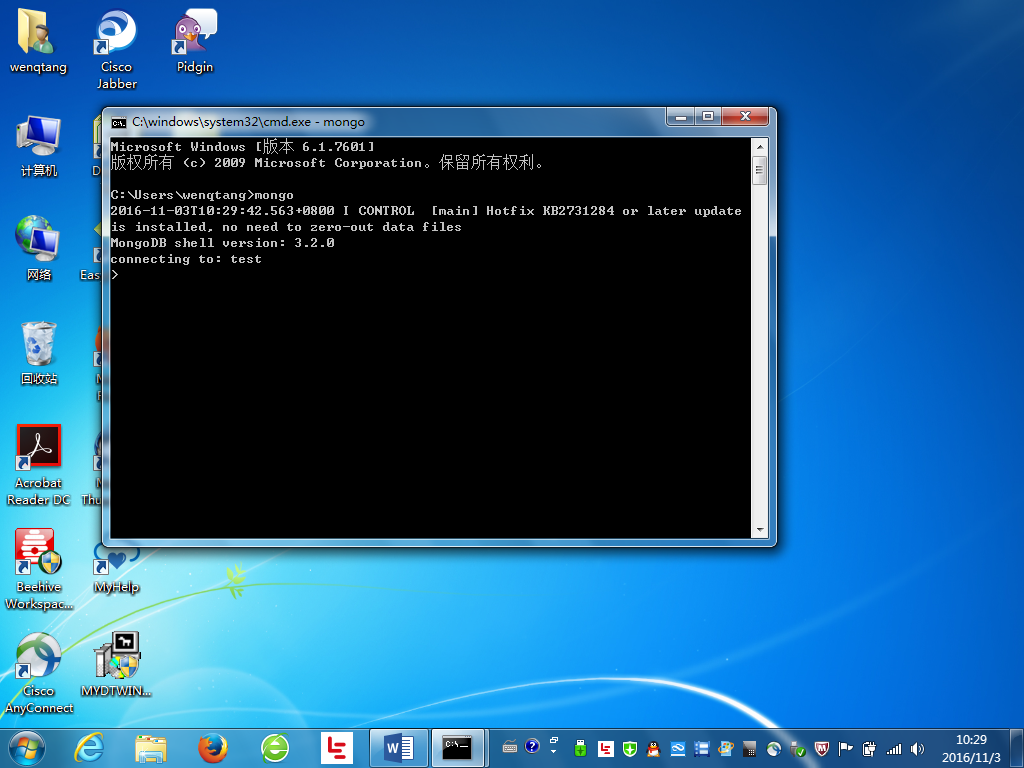This screenshot has height=768, width=1024.
Task: Open the Action Center flag tray icon
Action: point(846,748)
